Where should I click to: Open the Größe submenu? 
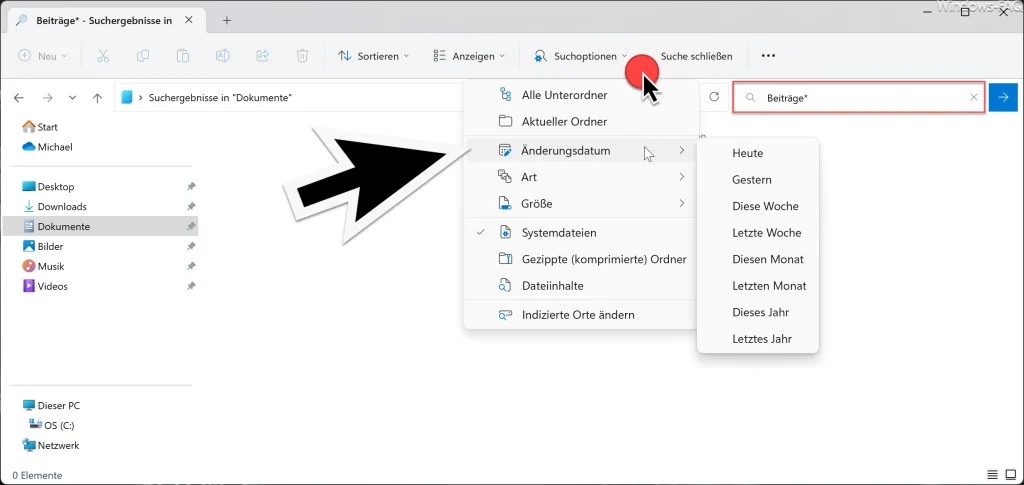point(581,204)
